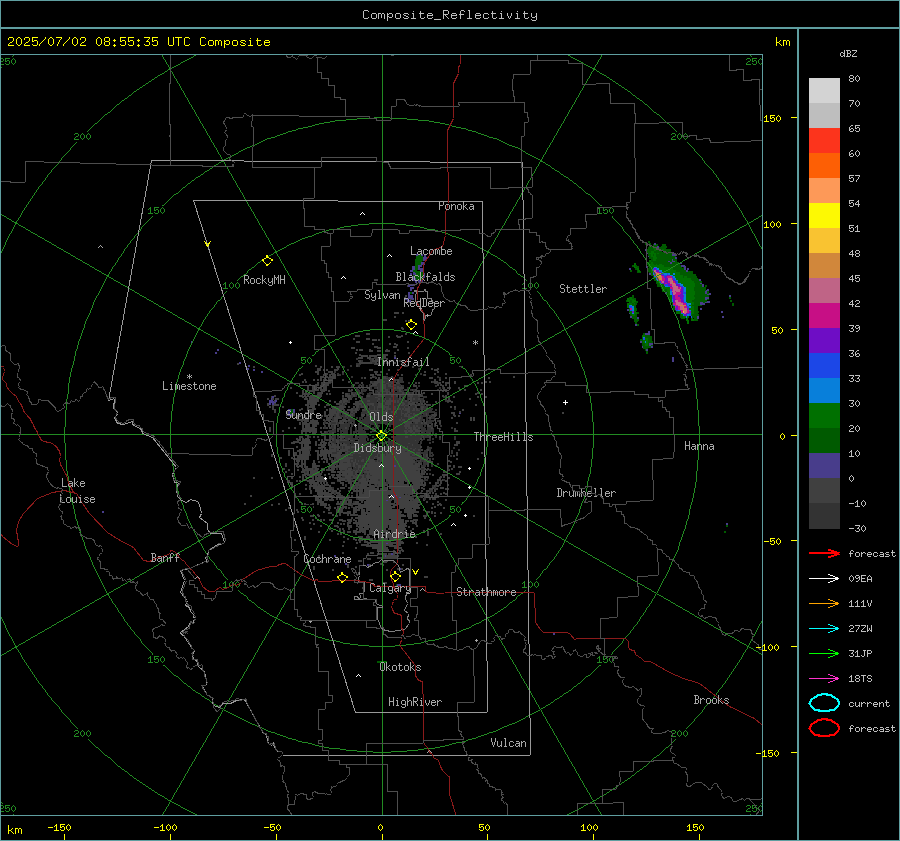Viewport: 900px width, 841px height.
Task: Click the Lacombe city label
Action: click(x=431, y=251)
